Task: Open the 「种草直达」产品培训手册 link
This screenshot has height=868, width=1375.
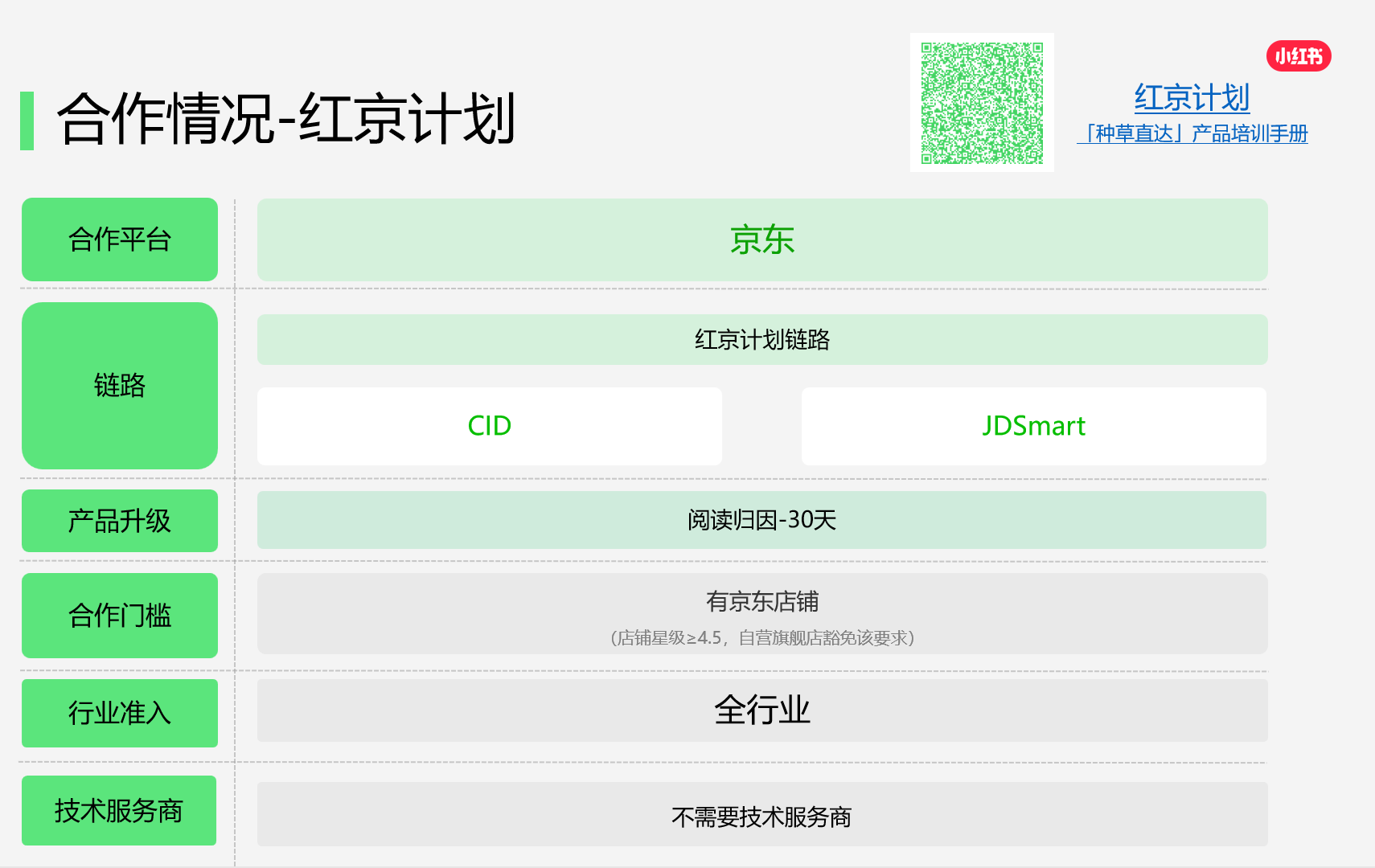Action: [1192, 133]
